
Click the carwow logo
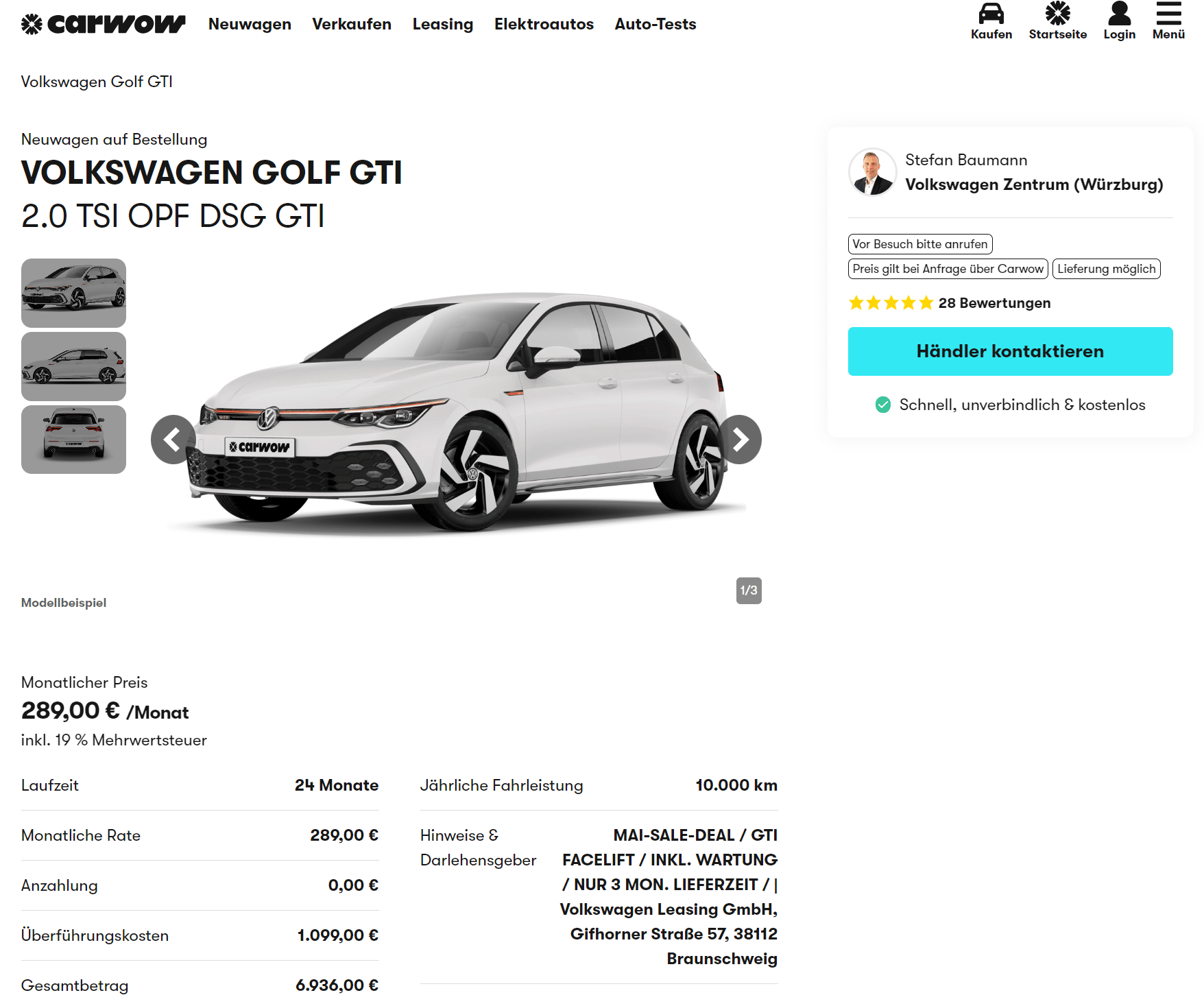tap(103, 24)
